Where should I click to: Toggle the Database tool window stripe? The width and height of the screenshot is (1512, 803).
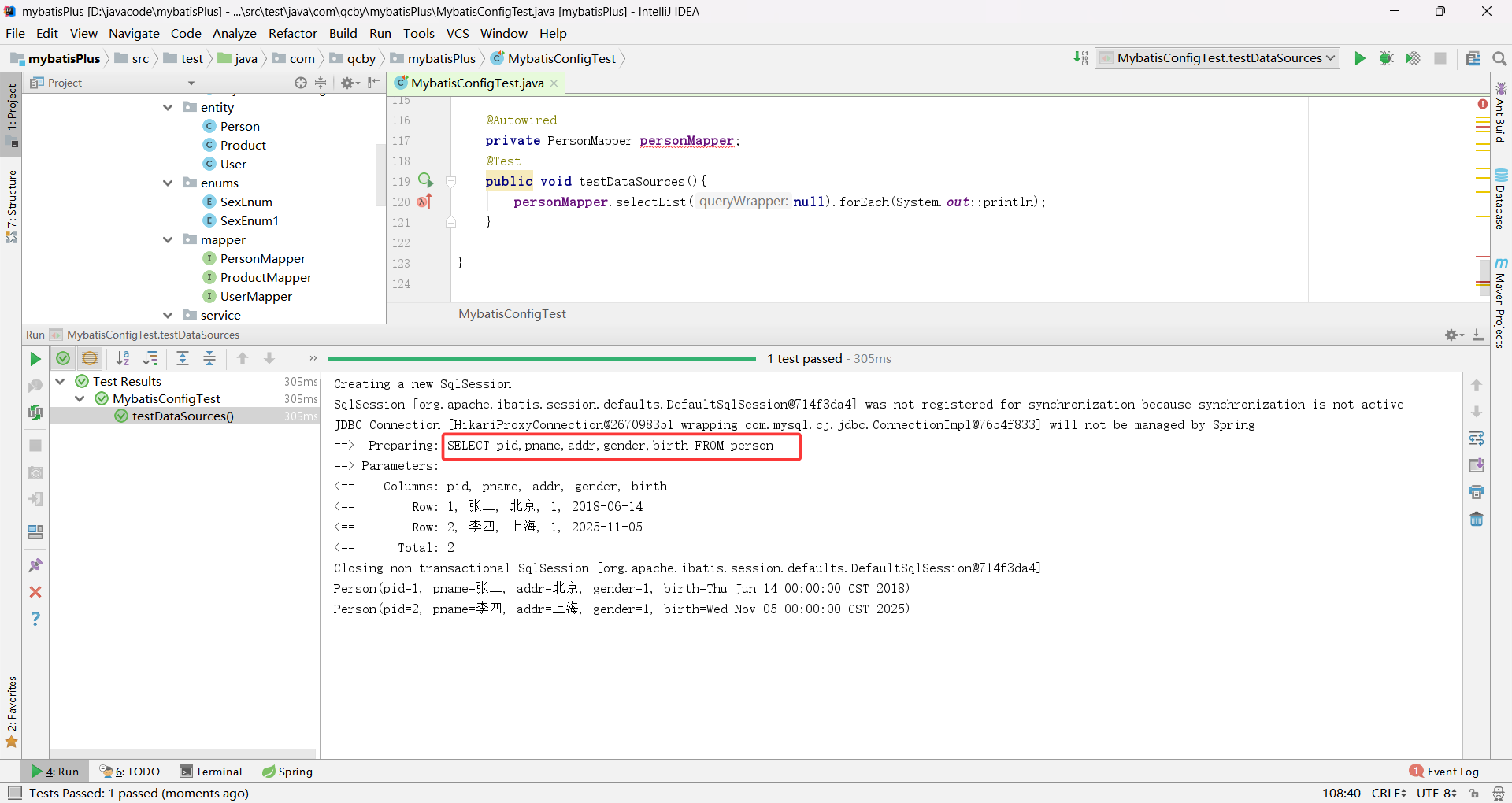coord(1501,200)
